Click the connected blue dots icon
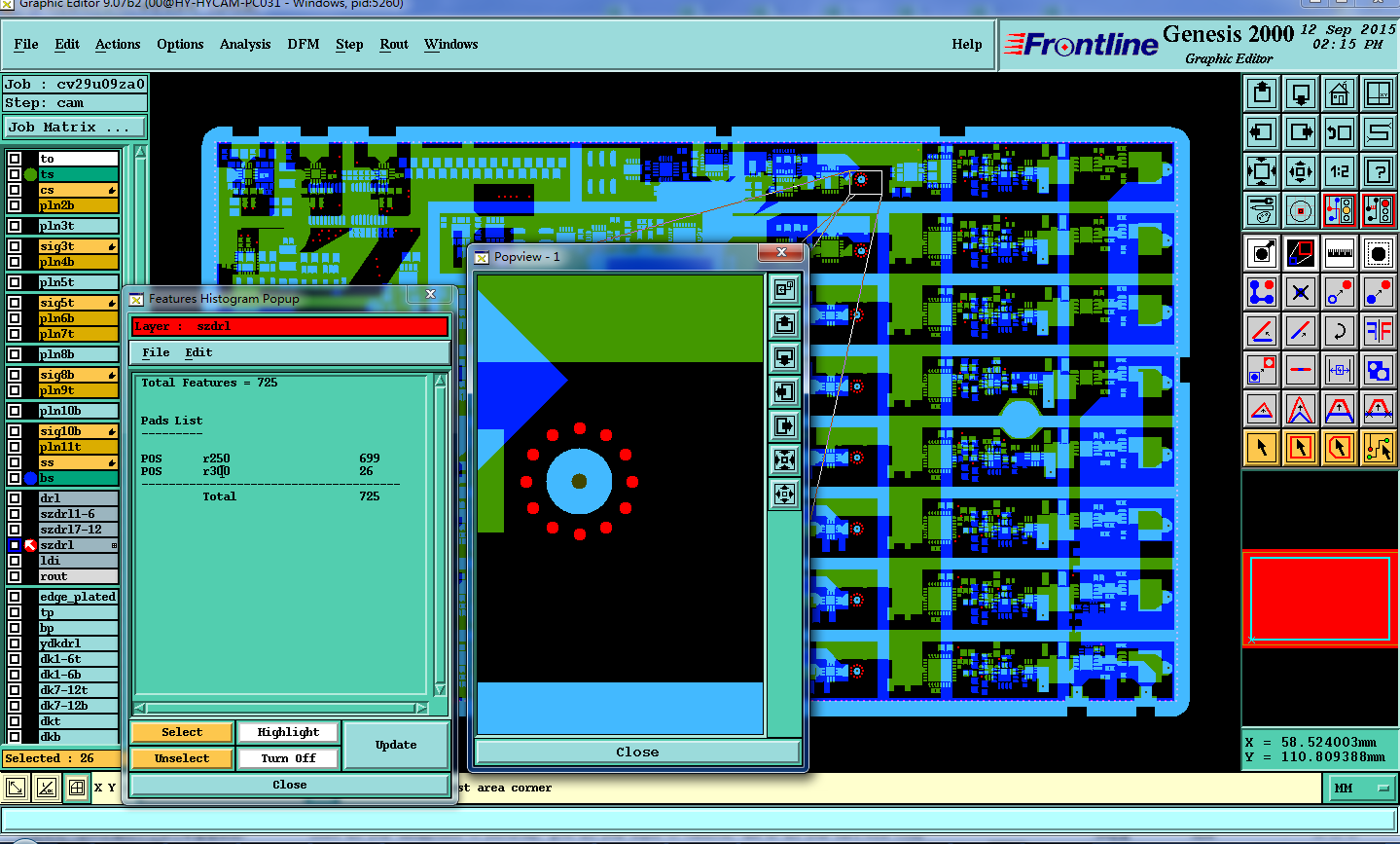This screenshot has width=1400, height=844. 1262,292
